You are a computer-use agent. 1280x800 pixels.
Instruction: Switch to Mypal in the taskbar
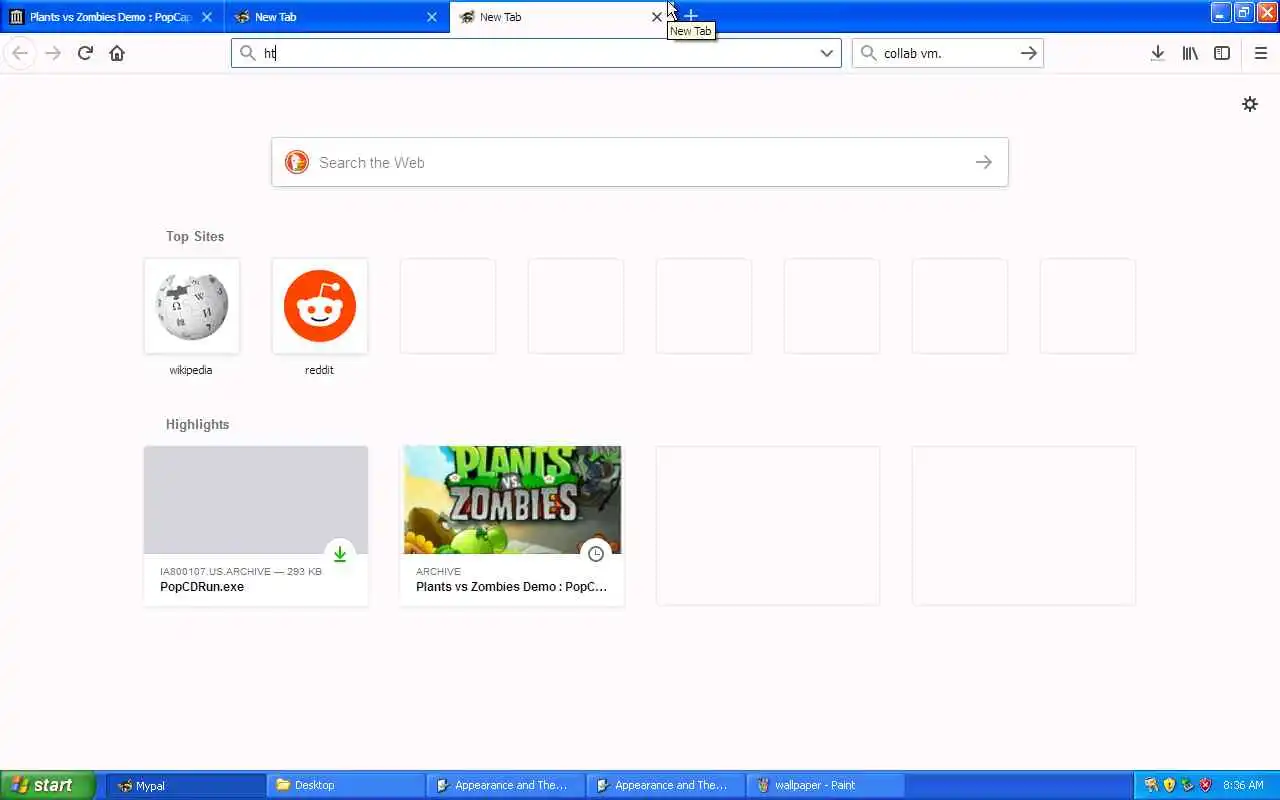[x=186, y=785]
